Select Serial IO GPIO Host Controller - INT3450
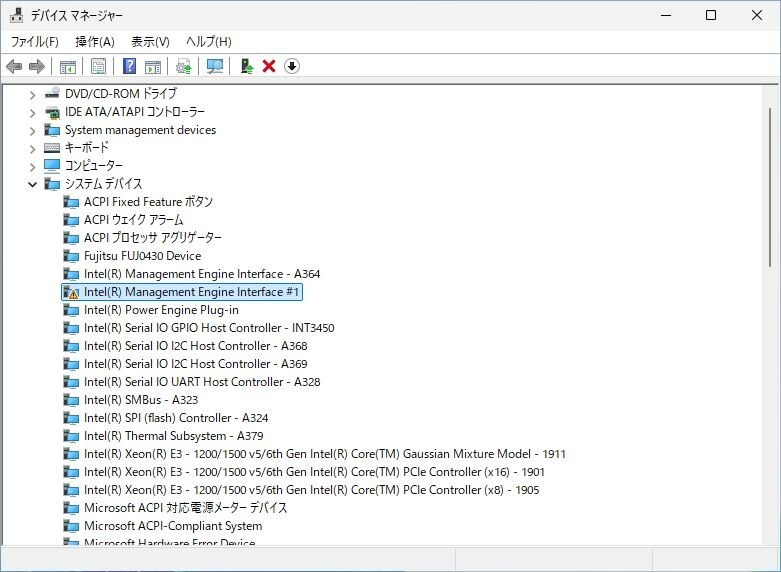The width and height of the screenshot is (781, 572). coord(209,328)
